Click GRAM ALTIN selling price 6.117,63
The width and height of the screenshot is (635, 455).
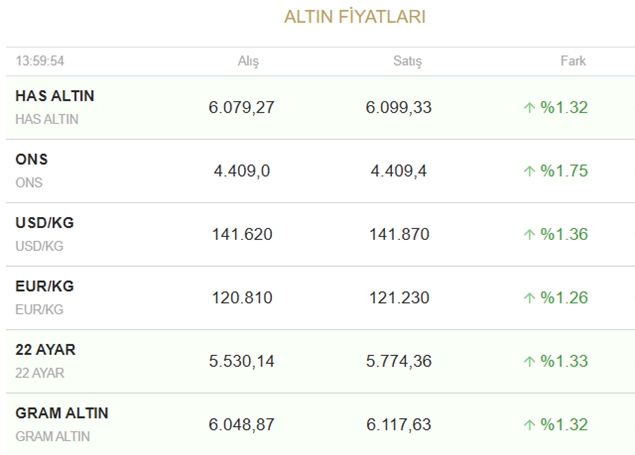pyautogui.click(x=399, y=425)
